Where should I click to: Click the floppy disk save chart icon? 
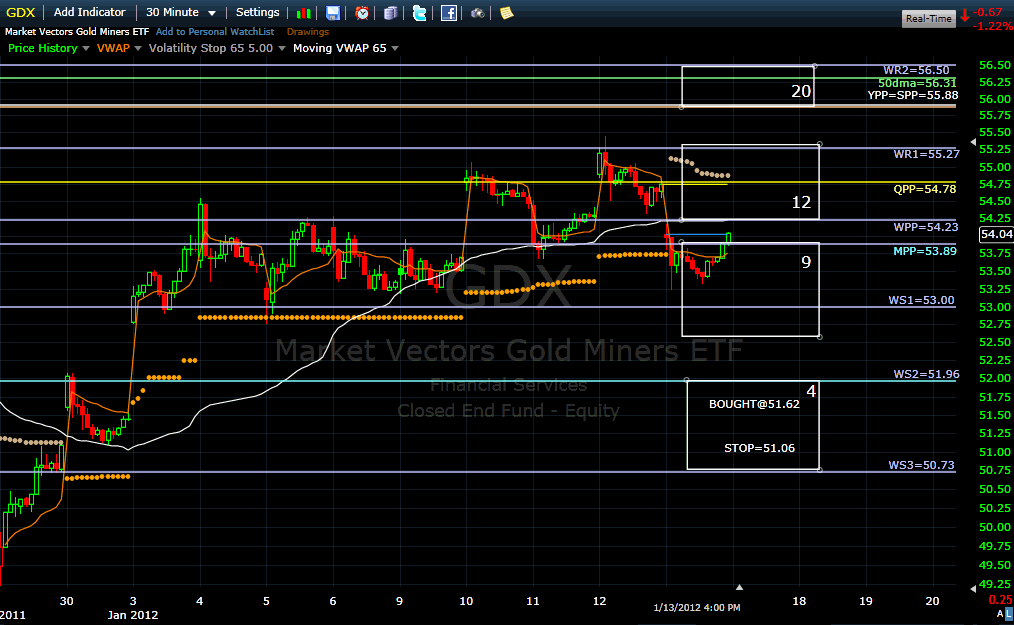click(x=332, y=13)
